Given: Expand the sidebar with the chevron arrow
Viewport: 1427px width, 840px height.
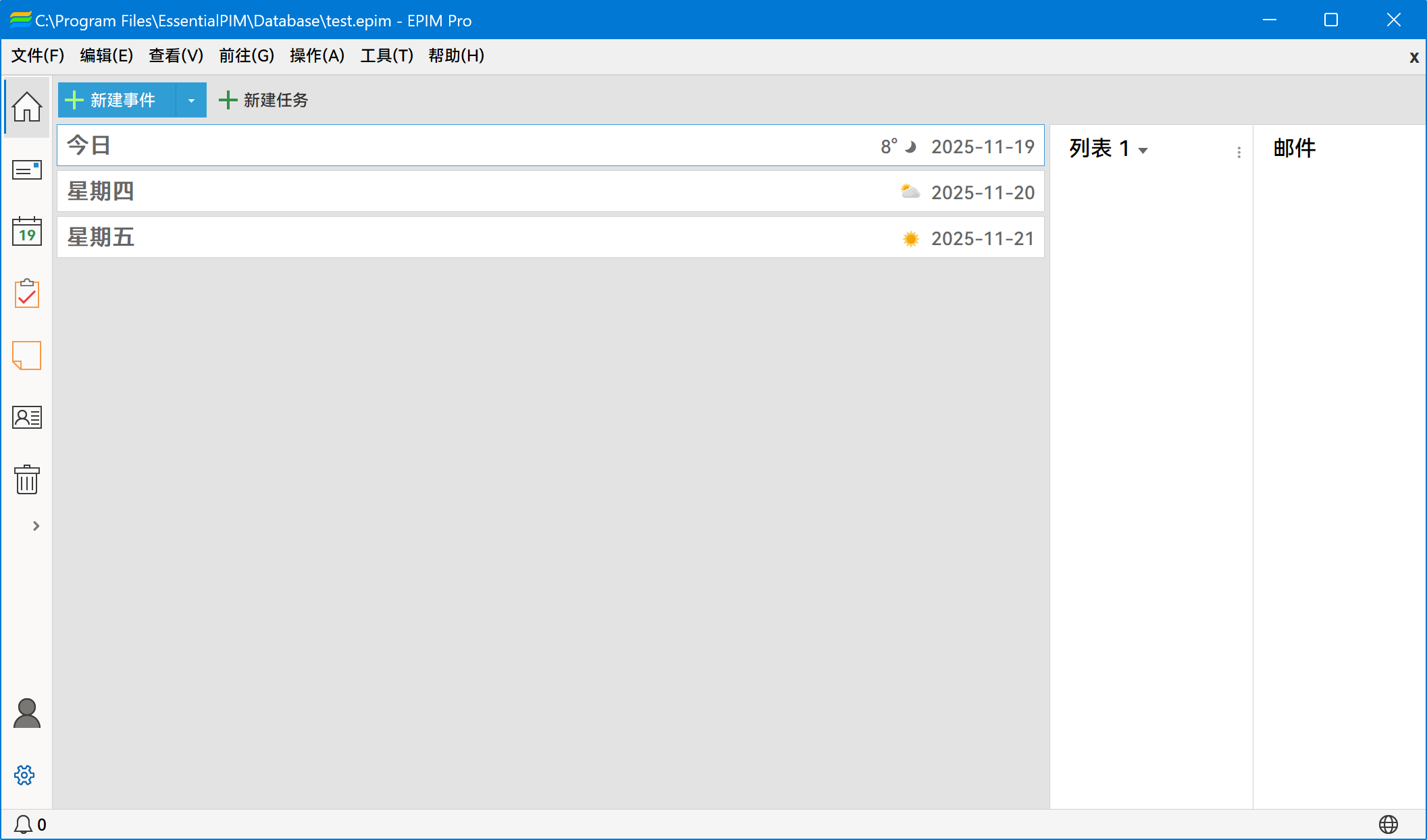Looking at the screenshot, I should (x=36, y=526).
